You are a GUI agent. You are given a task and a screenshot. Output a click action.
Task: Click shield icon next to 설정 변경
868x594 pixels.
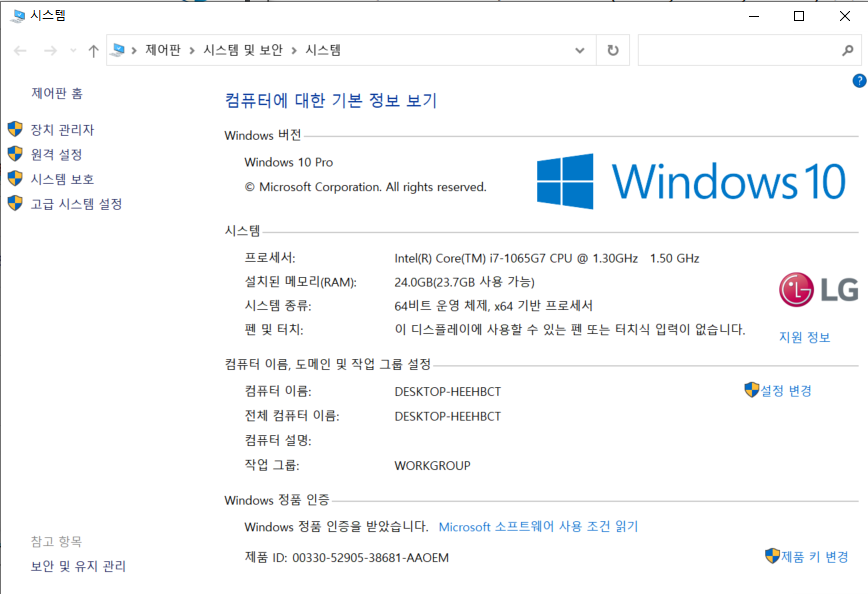(x=752, y=390)
